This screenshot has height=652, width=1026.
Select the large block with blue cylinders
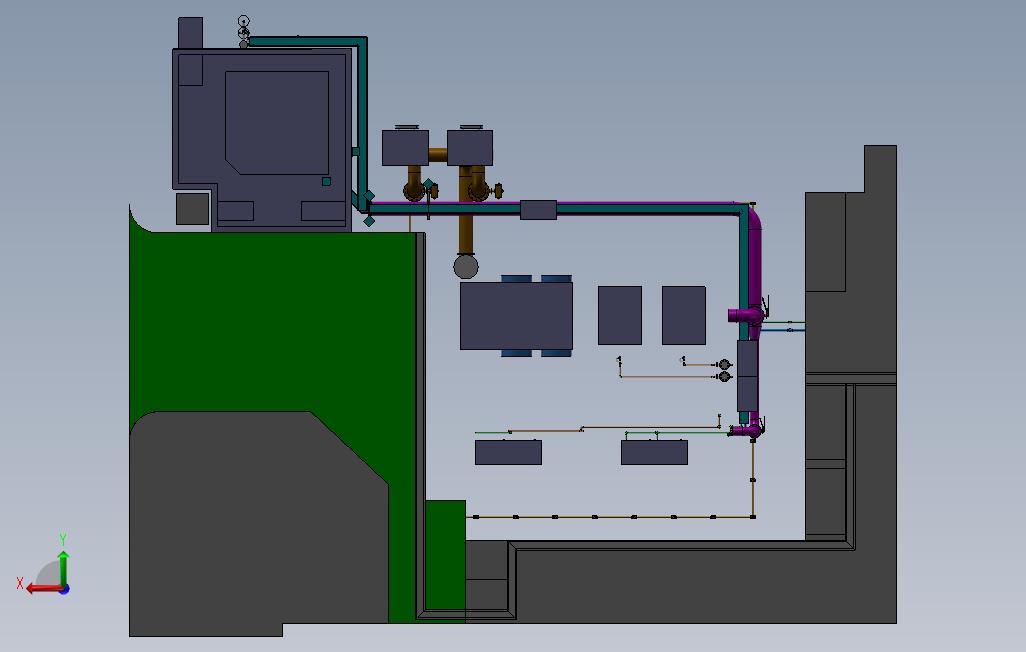pyautogui.click(x=516, y=316)
